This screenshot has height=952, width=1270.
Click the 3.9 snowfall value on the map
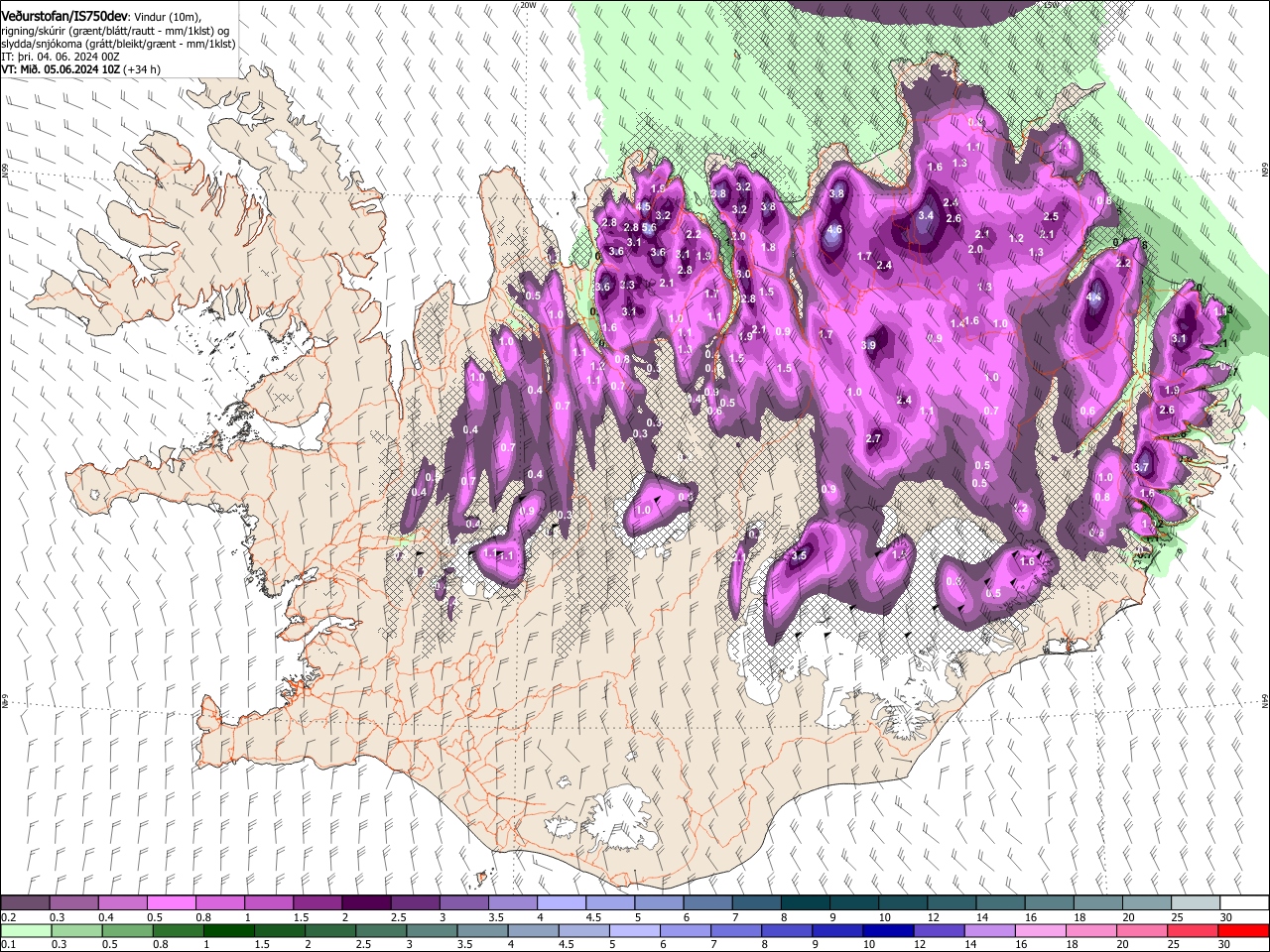(x=869, y=345)
